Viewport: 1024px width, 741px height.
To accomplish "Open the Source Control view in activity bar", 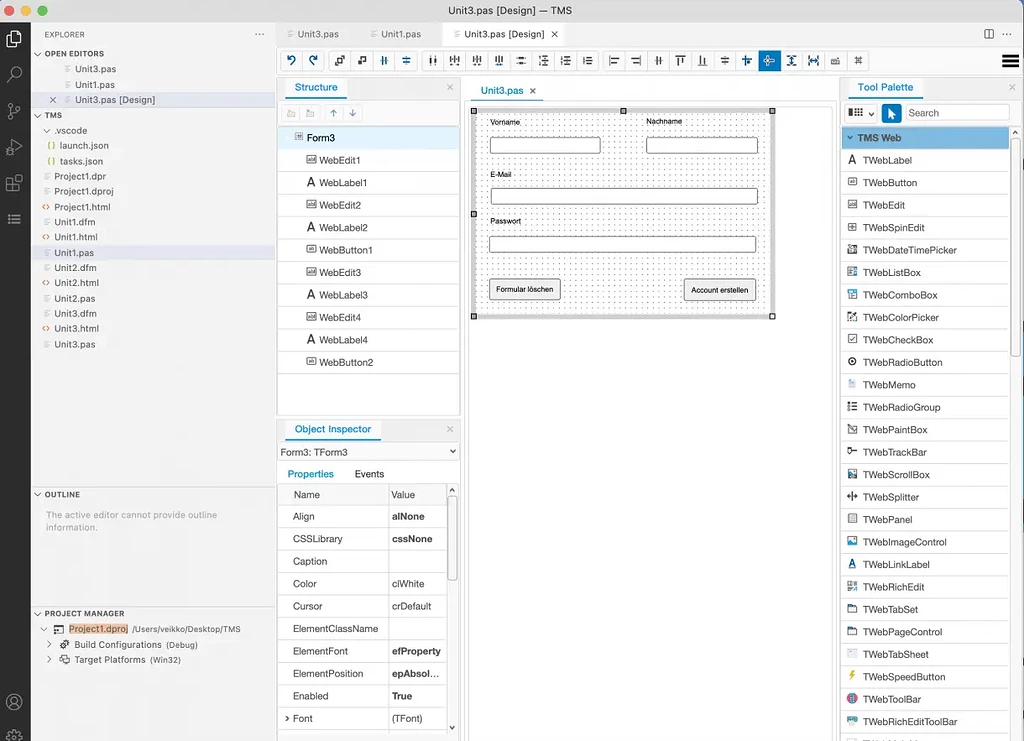I will 14,111.
